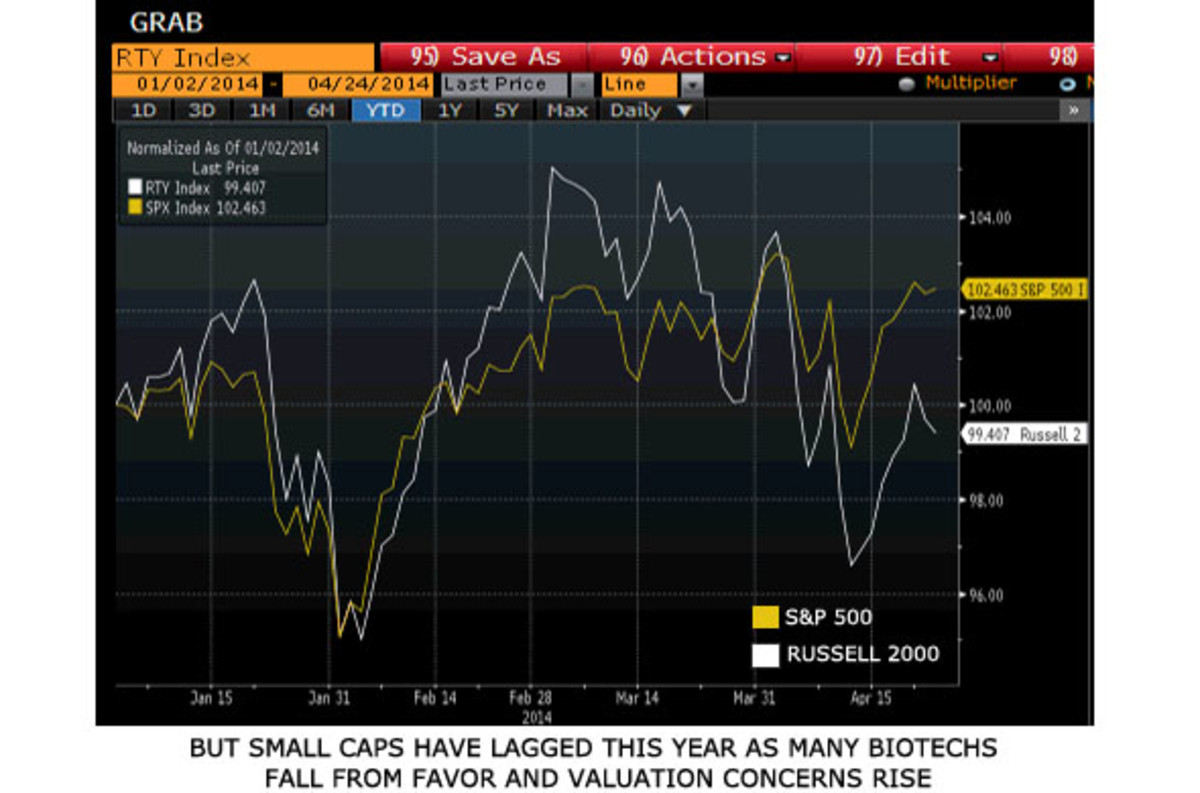1200x793 pixels.
Task: Switch to the 1D time range
Action: click(143, 110)
